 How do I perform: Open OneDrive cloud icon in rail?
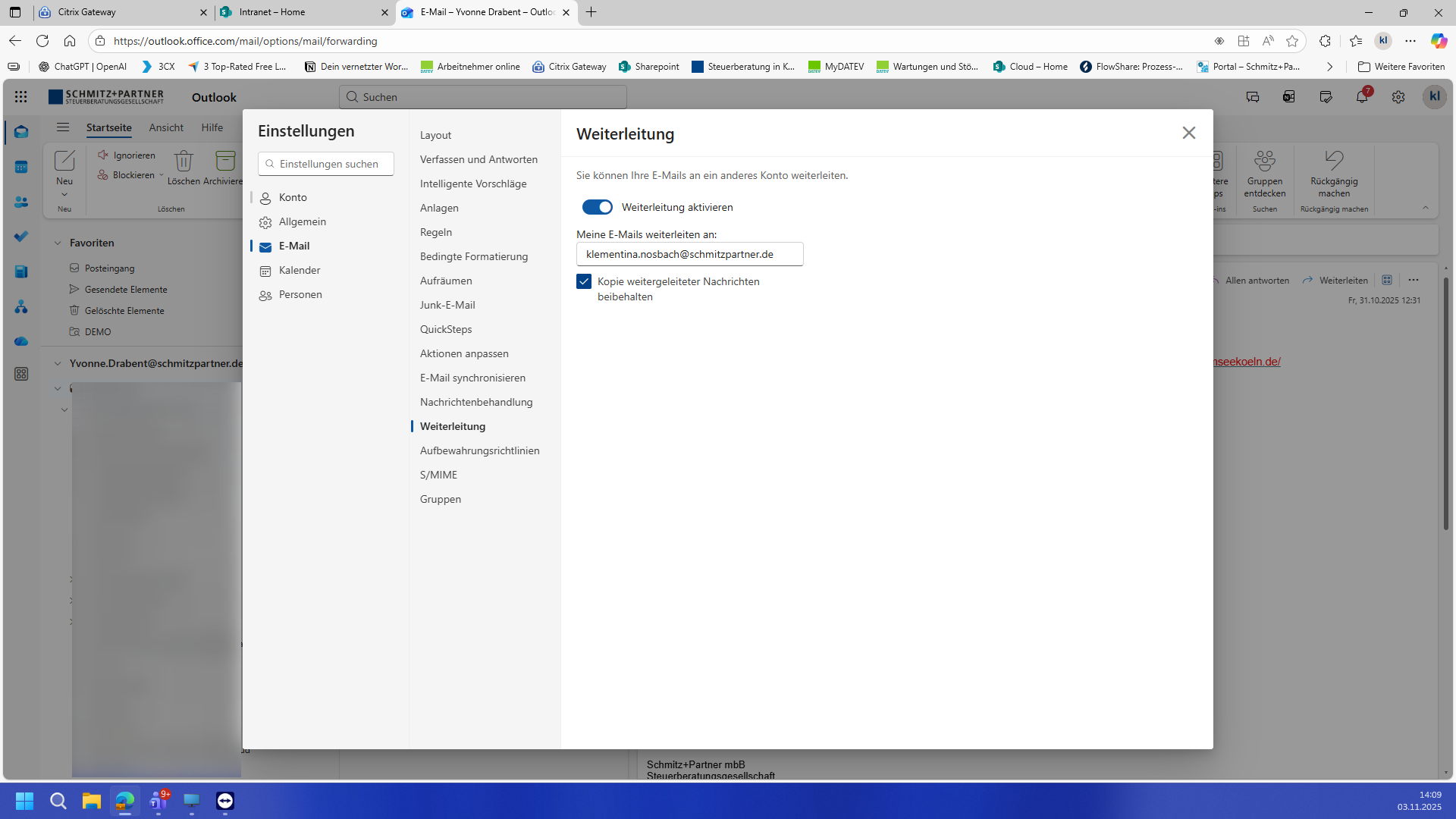21,341
